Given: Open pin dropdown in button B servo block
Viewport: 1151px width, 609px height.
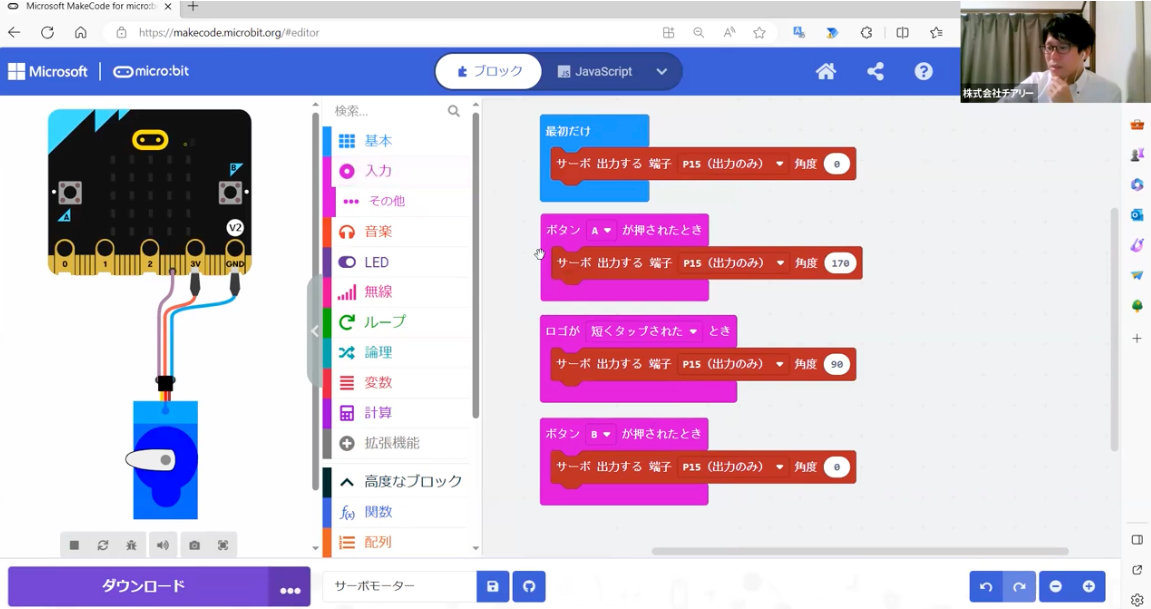Looking at the screenshot, I should coord(732,467).
